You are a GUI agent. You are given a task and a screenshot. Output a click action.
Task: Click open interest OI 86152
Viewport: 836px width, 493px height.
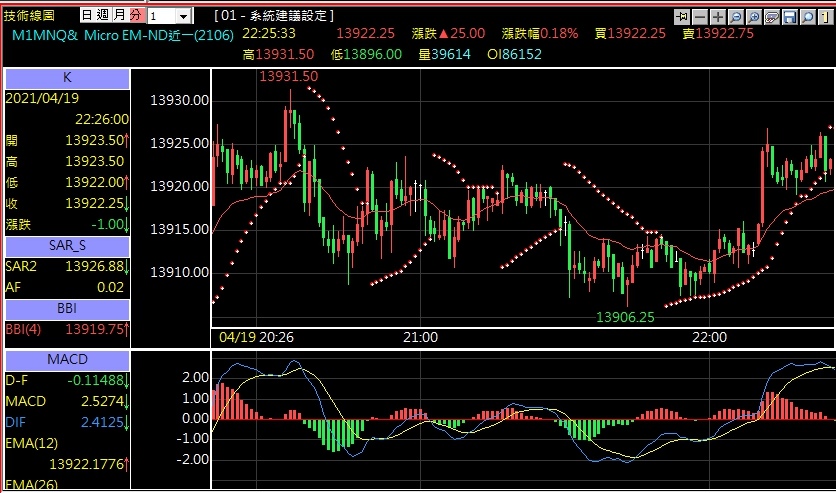point(514,54)
